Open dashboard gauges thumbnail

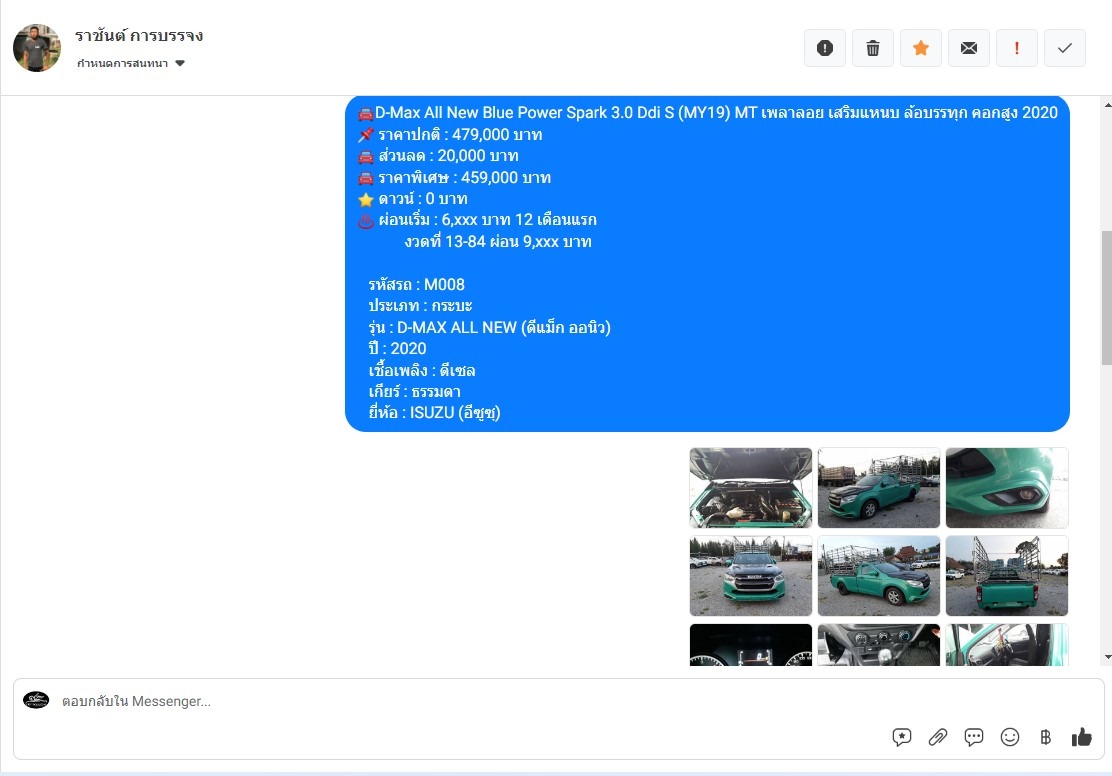750,645
